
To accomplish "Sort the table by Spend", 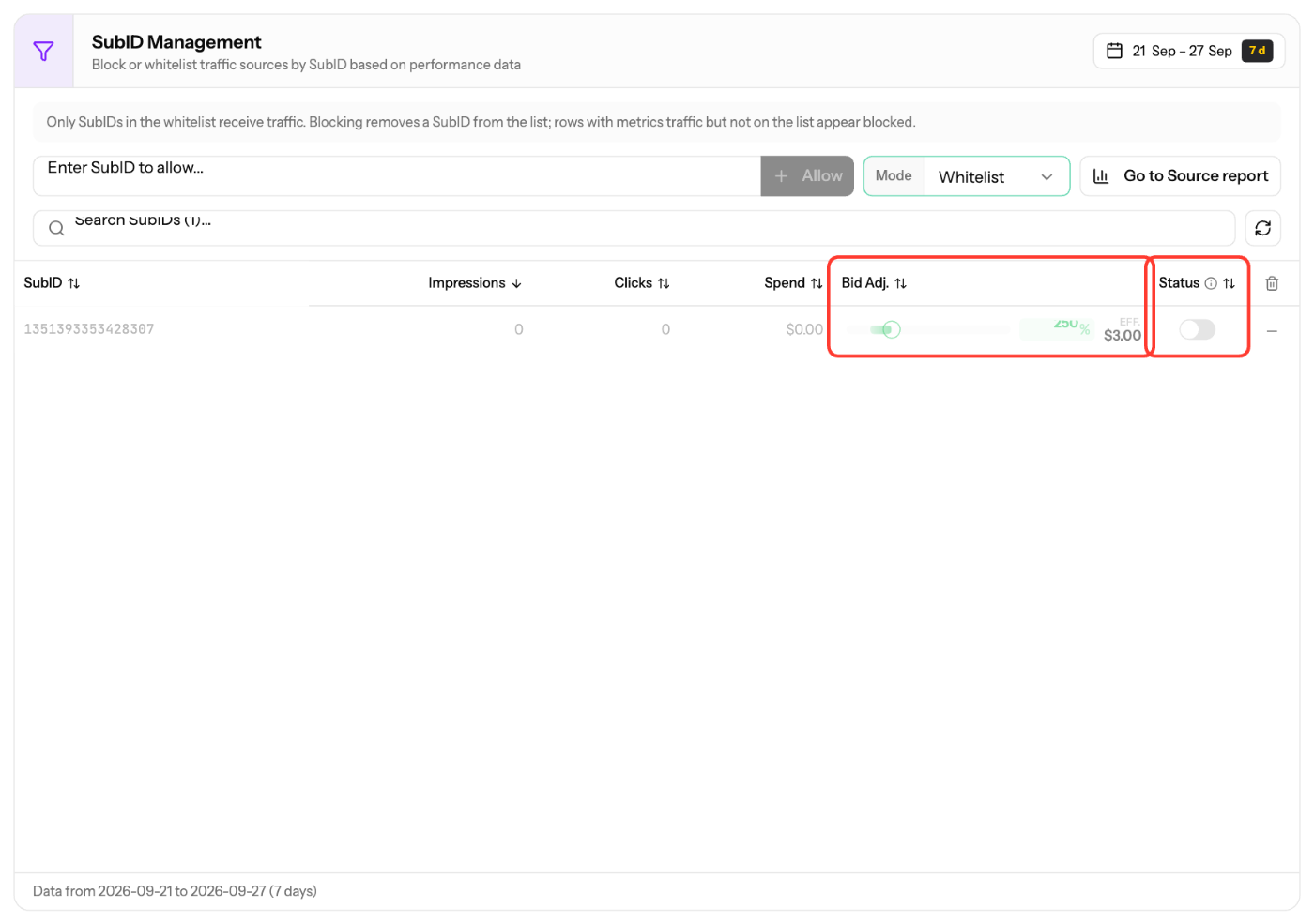I will pos(793,283).
